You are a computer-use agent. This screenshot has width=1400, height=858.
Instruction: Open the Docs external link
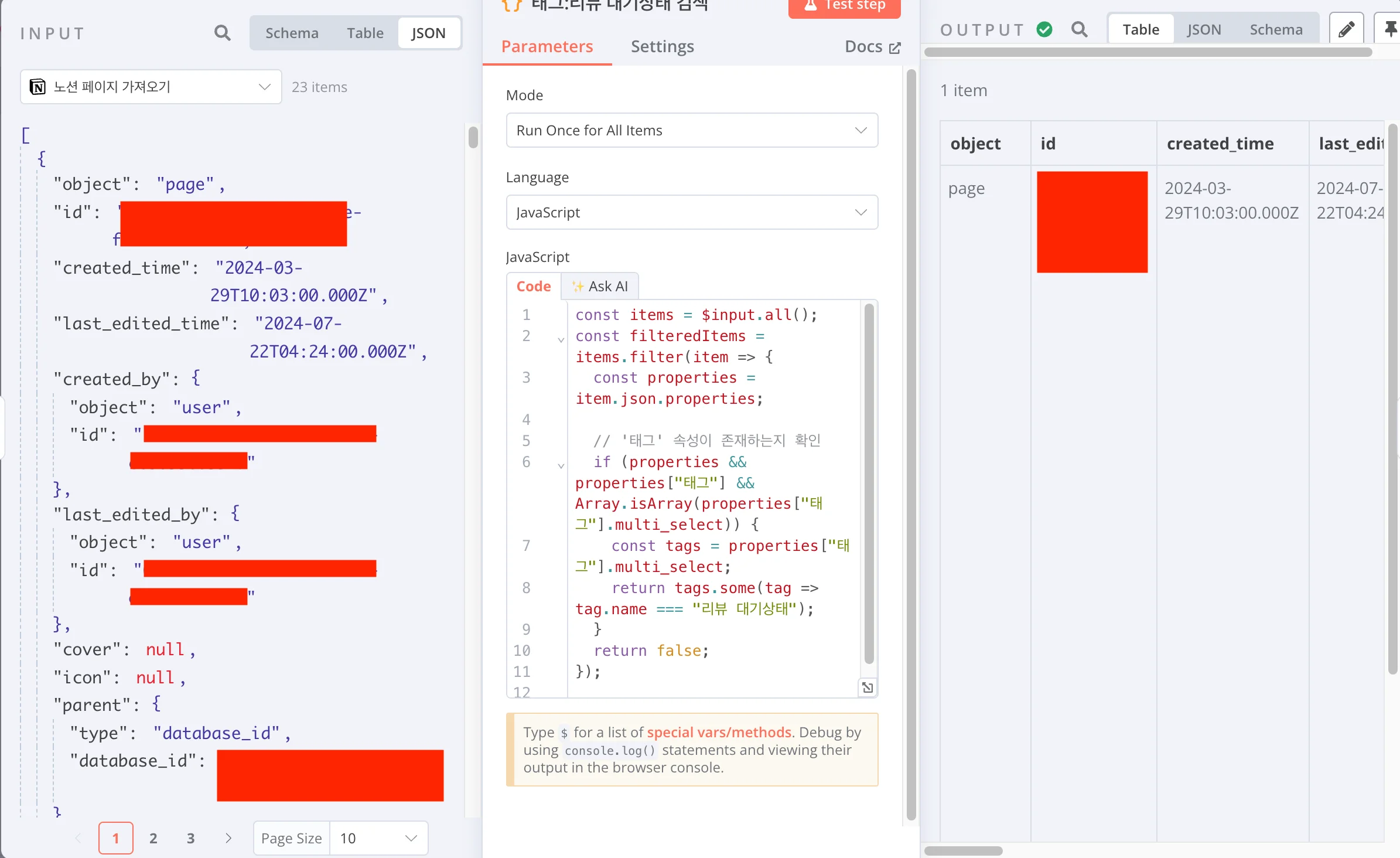pos(872,47)
